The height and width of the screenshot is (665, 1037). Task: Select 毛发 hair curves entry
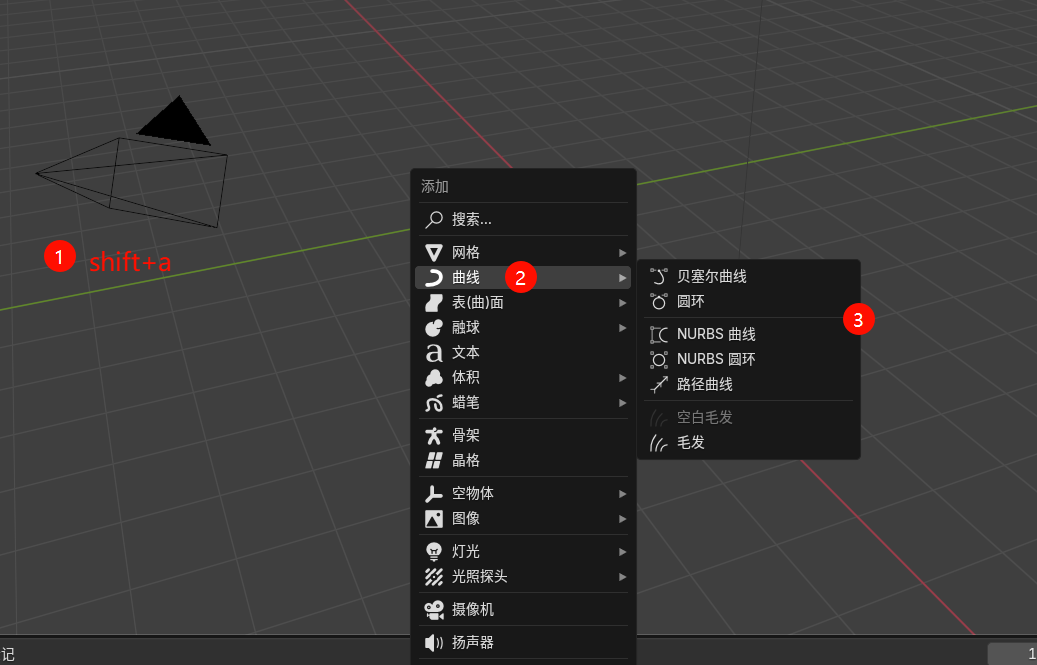[x=691, y=442]
